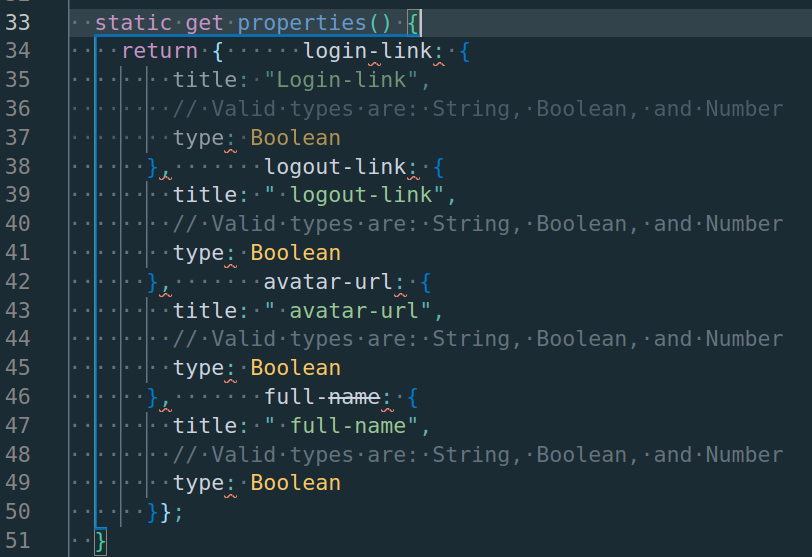Click the highlighted opening brace on line 33
Viewport: 812px width, 557px height.
tap(413, 23)
